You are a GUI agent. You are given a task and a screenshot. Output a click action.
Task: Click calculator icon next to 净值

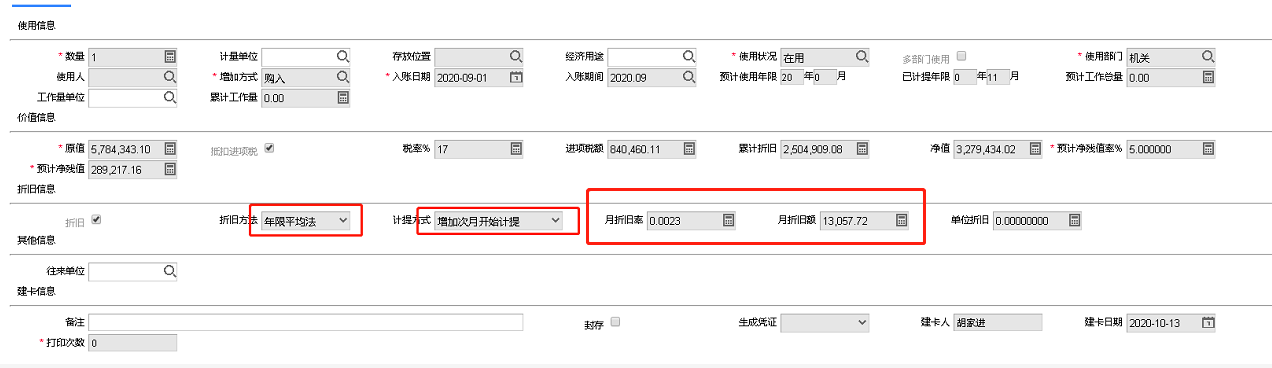(1034, 149)
